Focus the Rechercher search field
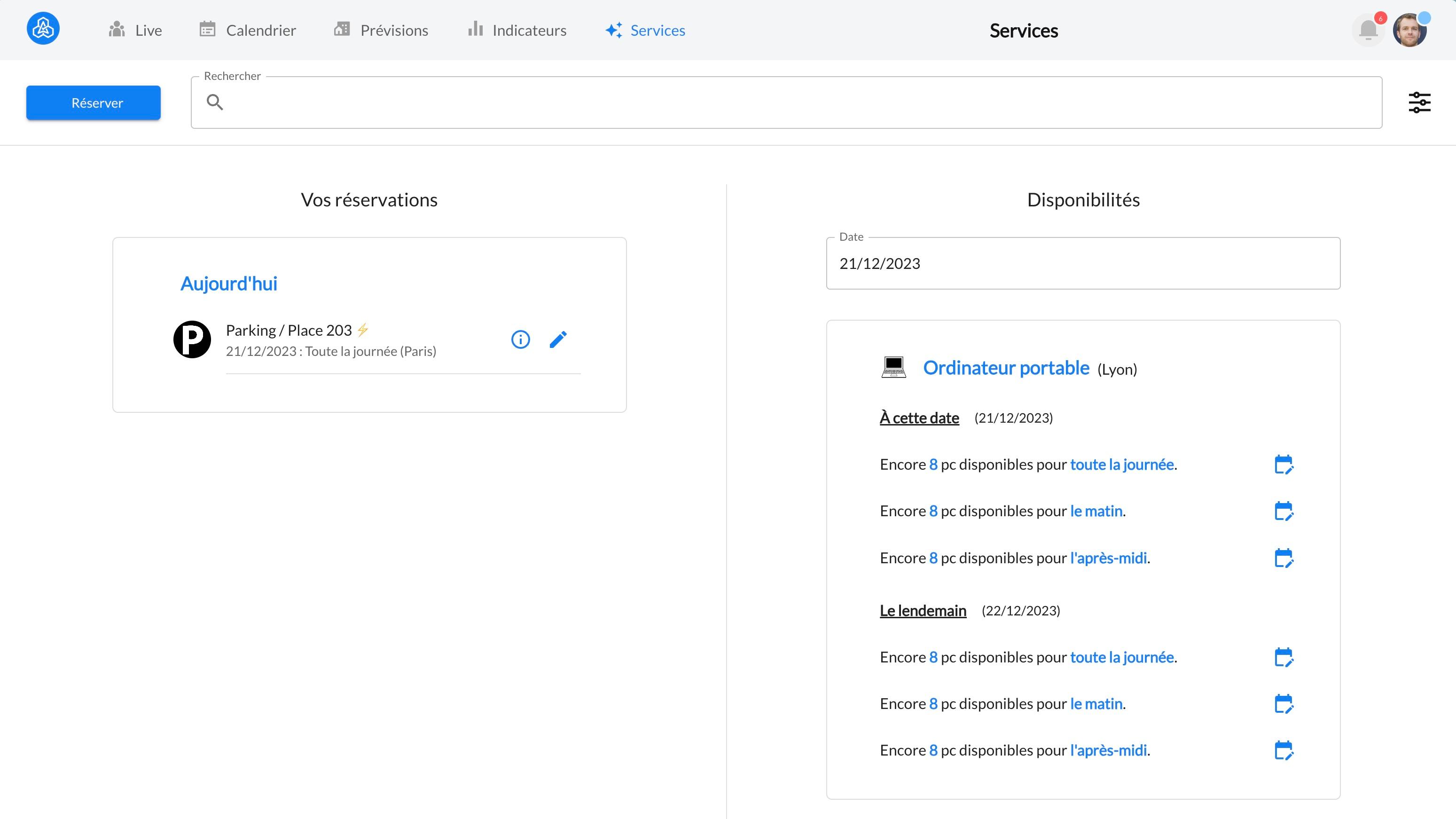1456x819 pixels. [786, 102]
